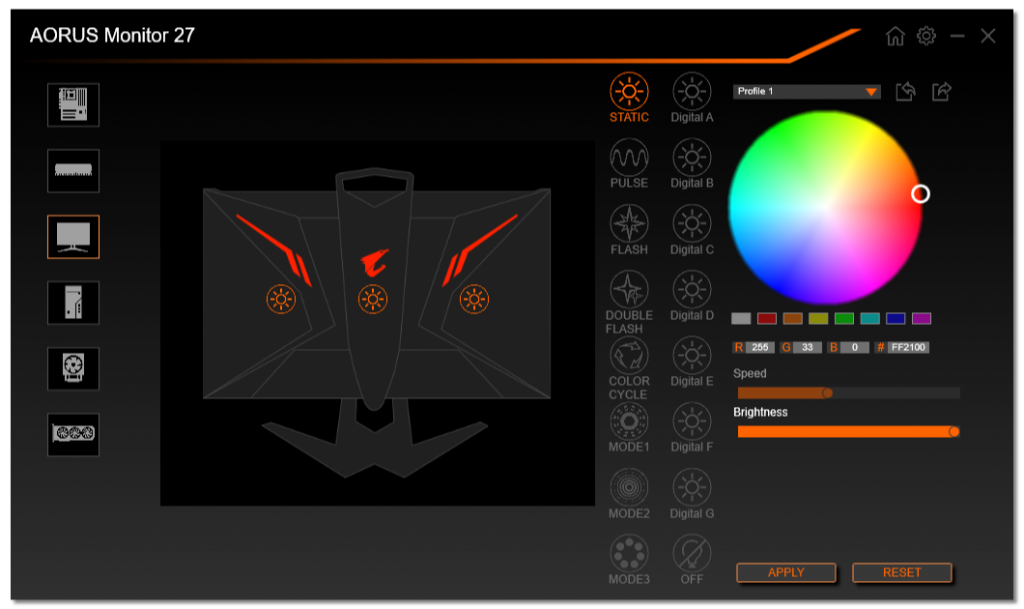Open the monitor device in sidebar
1024x609 pixels.
[73, 236]
